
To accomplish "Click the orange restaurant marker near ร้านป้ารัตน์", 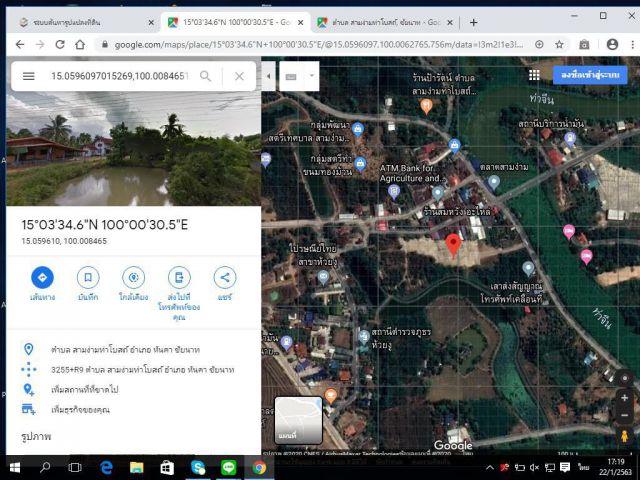I will [426, 106].
